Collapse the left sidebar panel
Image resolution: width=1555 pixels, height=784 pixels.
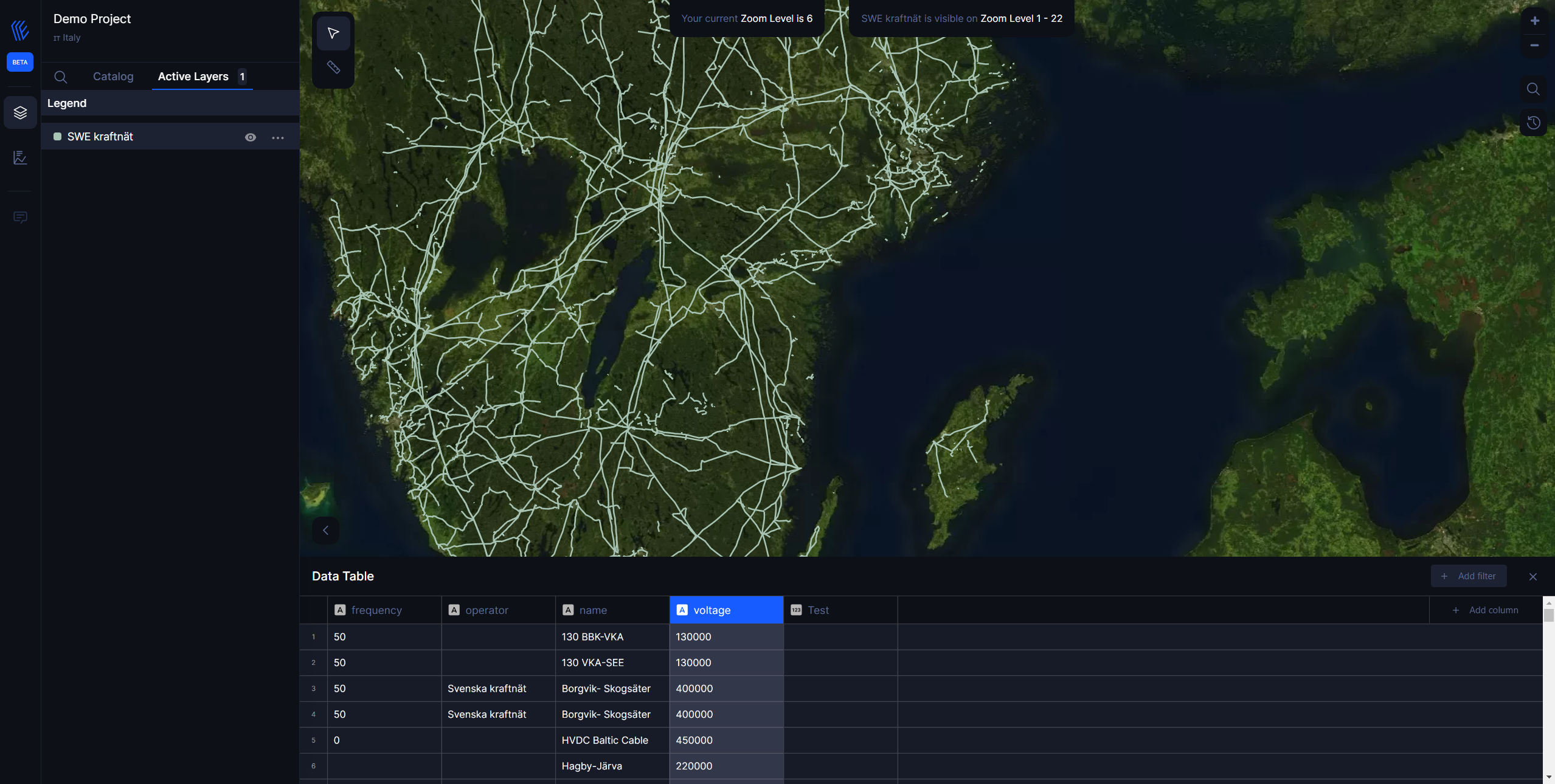[x=325, y=530]
